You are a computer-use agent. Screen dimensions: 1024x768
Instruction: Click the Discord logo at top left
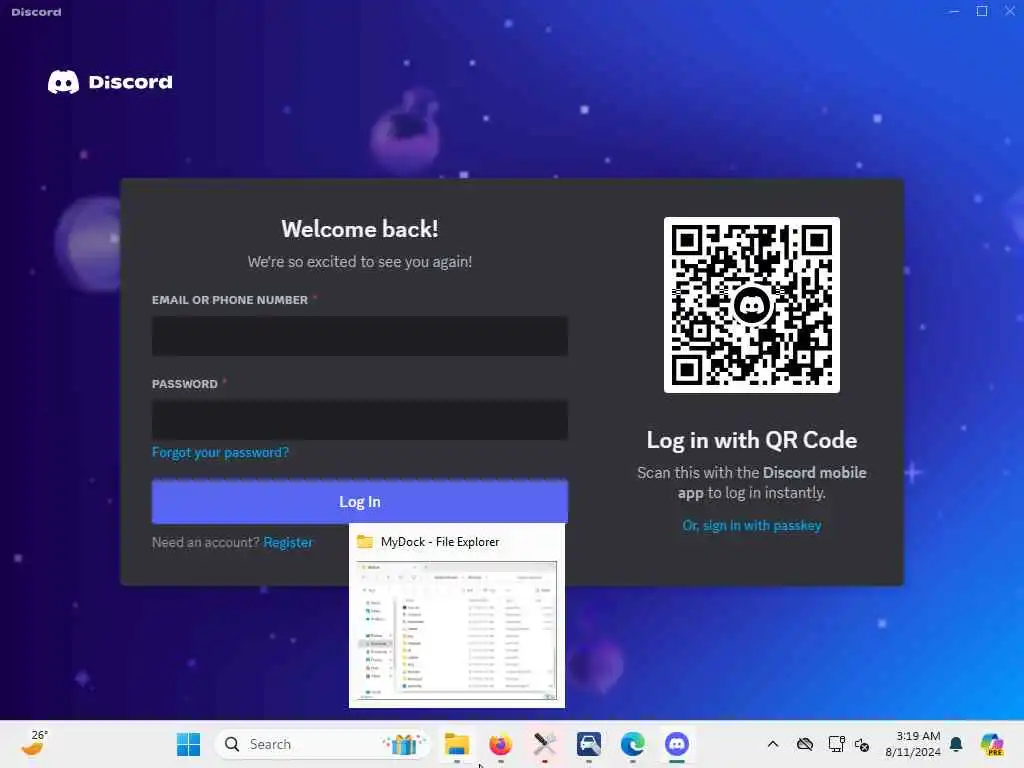(x=110, y=82)
